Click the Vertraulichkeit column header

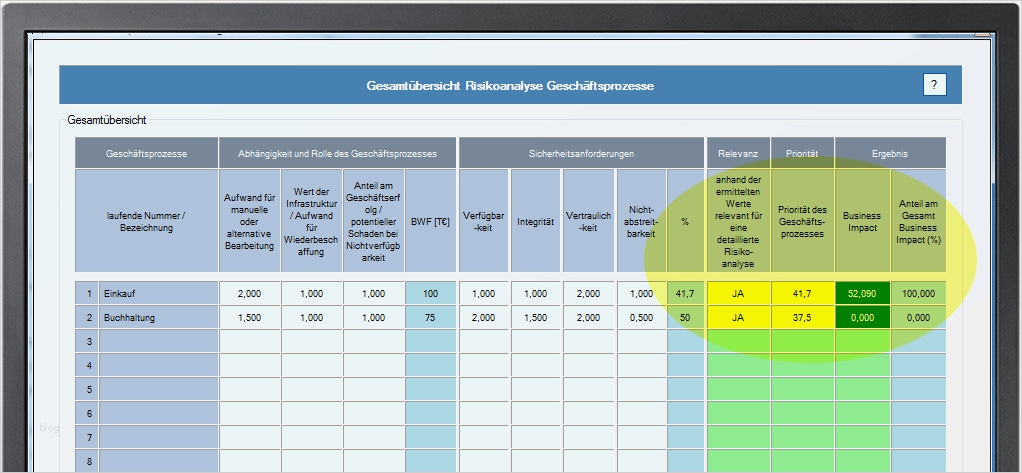point(589,221)
